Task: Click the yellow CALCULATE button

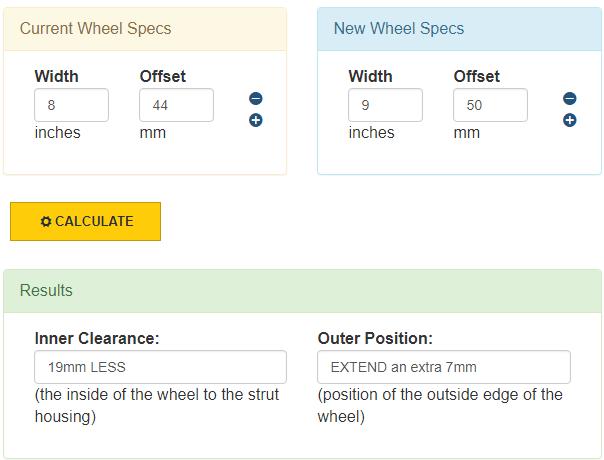Action: (x=86, y=222)
